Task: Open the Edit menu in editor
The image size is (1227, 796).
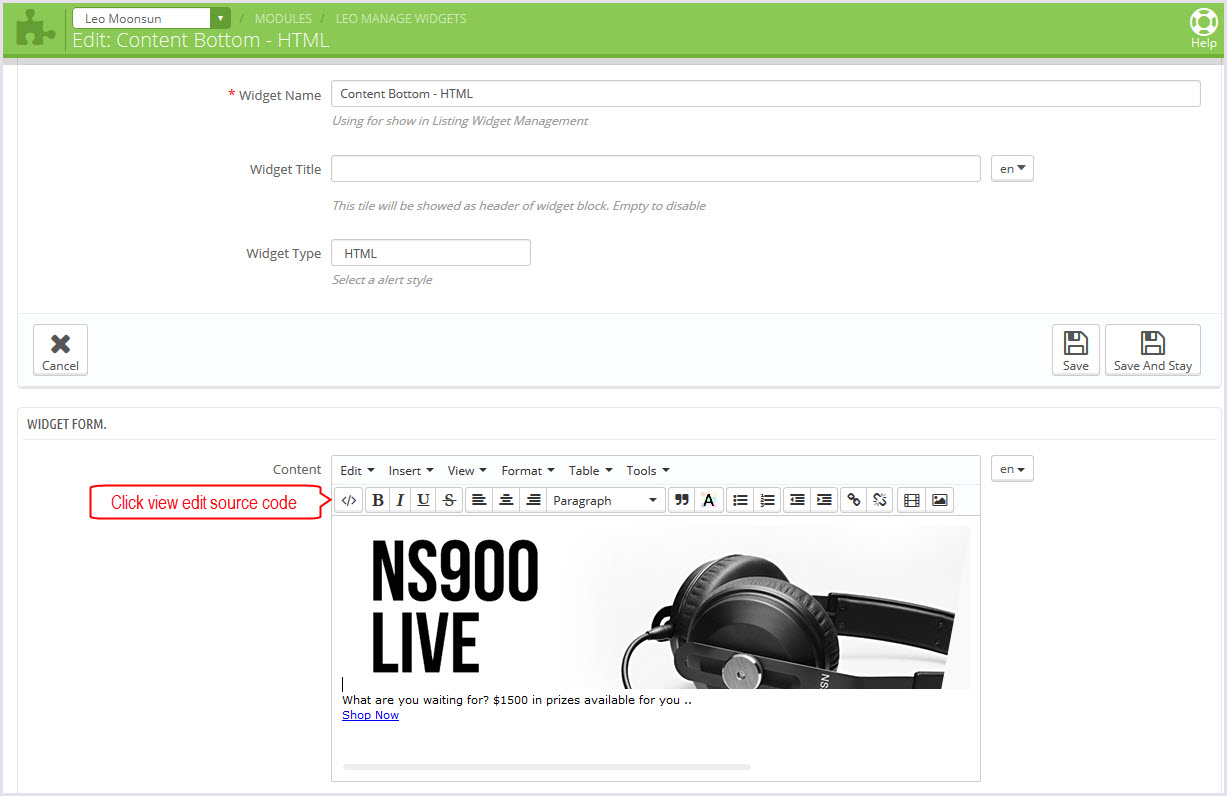Action: click(x=357, y=470)
